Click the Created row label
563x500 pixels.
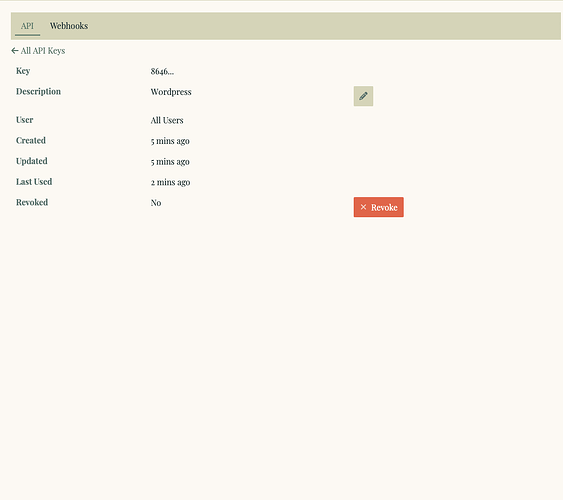(x=31, y=140)
